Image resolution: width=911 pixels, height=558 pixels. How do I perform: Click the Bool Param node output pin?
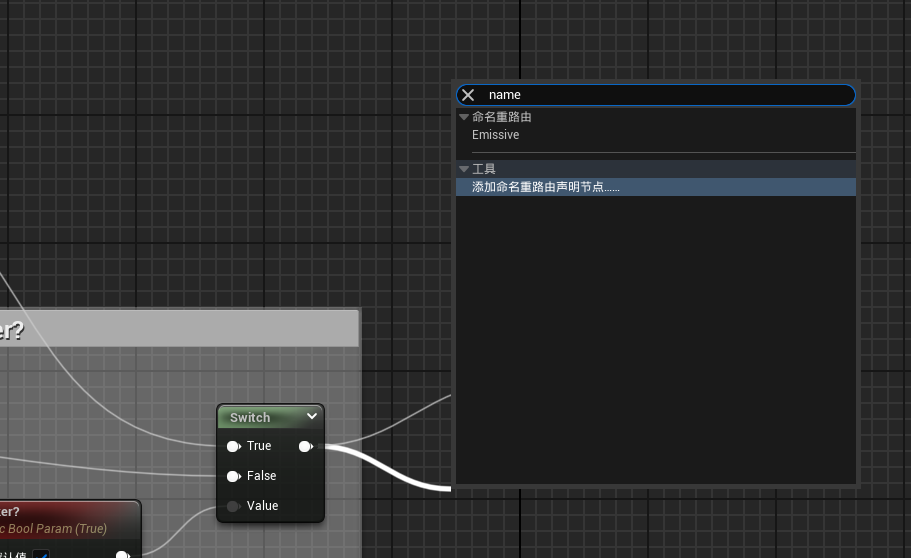pos(123,555)
